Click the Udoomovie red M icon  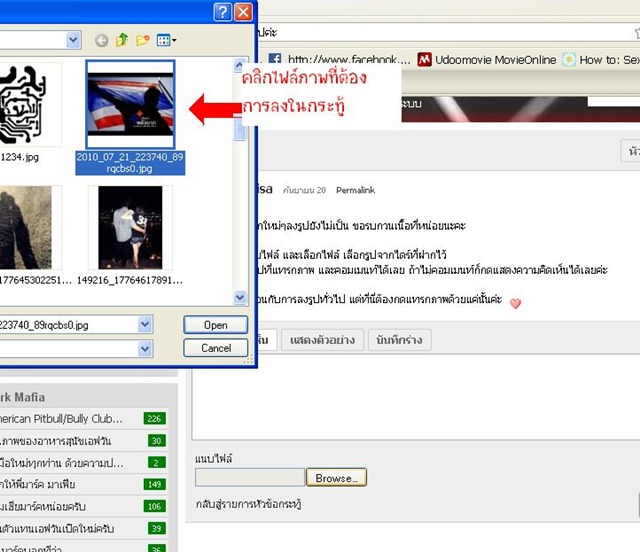point(424,60)
